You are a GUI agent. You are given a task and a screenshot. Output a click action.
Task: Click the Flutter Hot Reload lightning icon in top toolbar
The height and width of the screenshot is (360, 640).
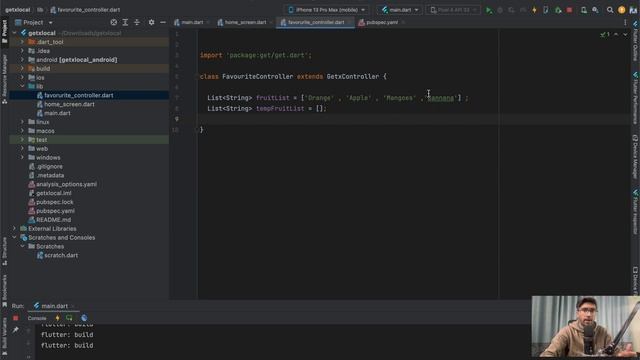point(534,10)
